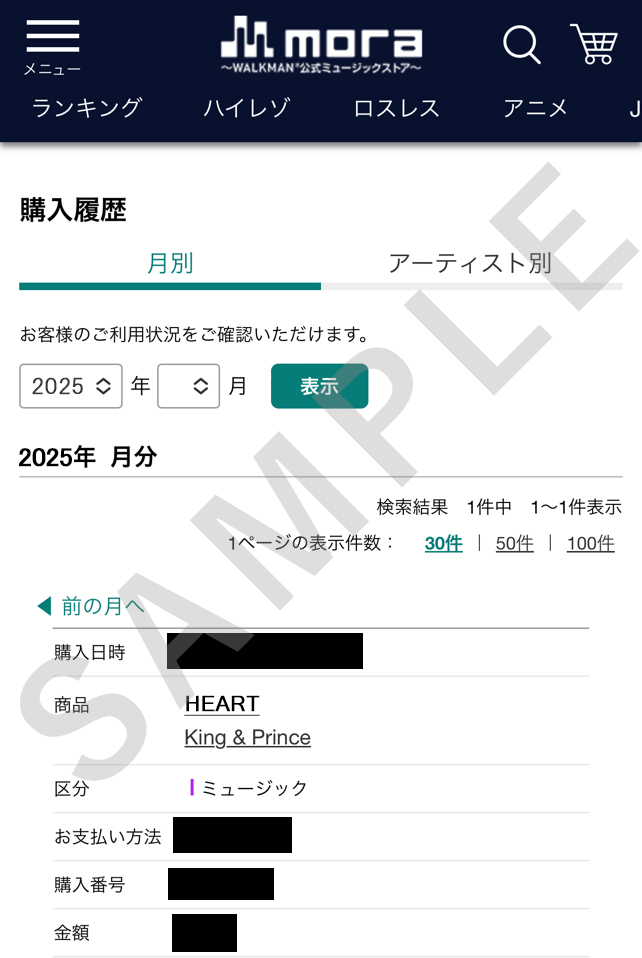Open the ロスレス navigation item
642x958 pixels.
[x=396, y=108]
